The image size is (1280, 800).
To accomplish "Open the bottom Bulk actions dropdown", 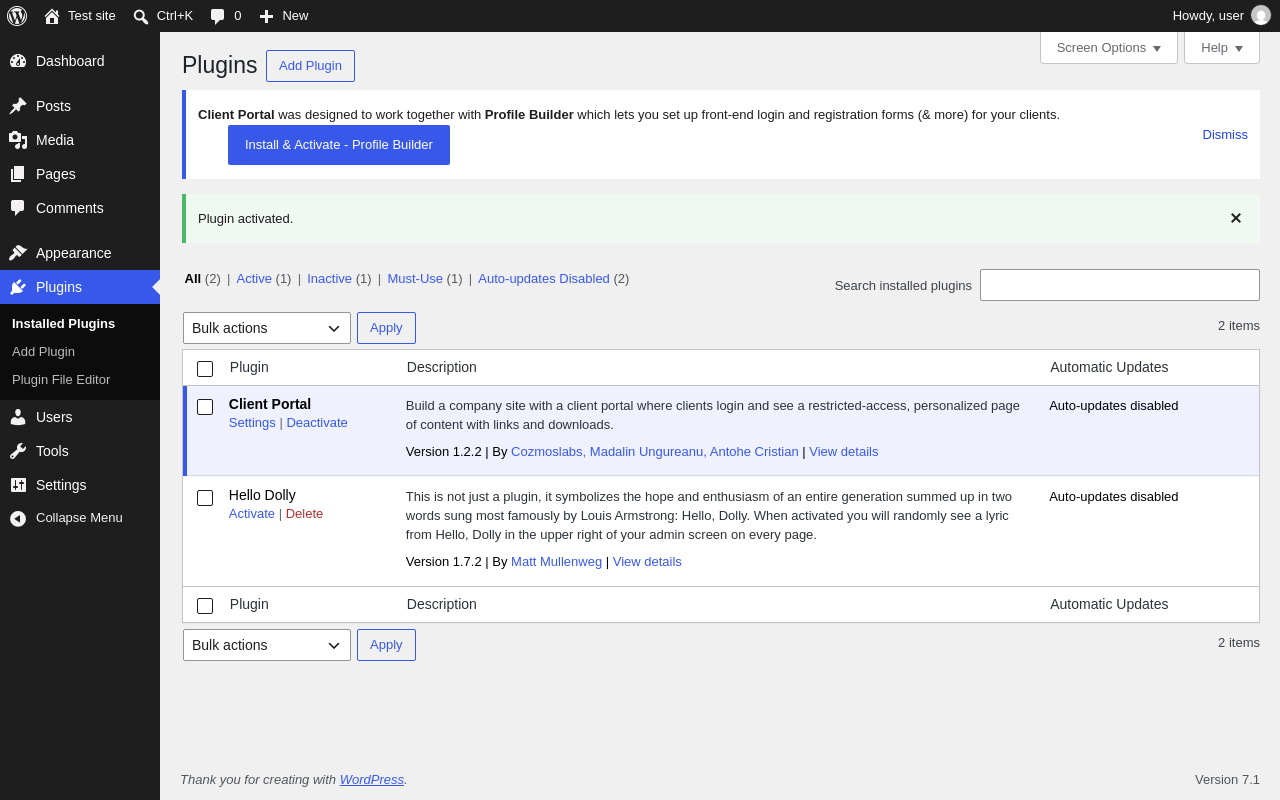I will tap(267, 645).
